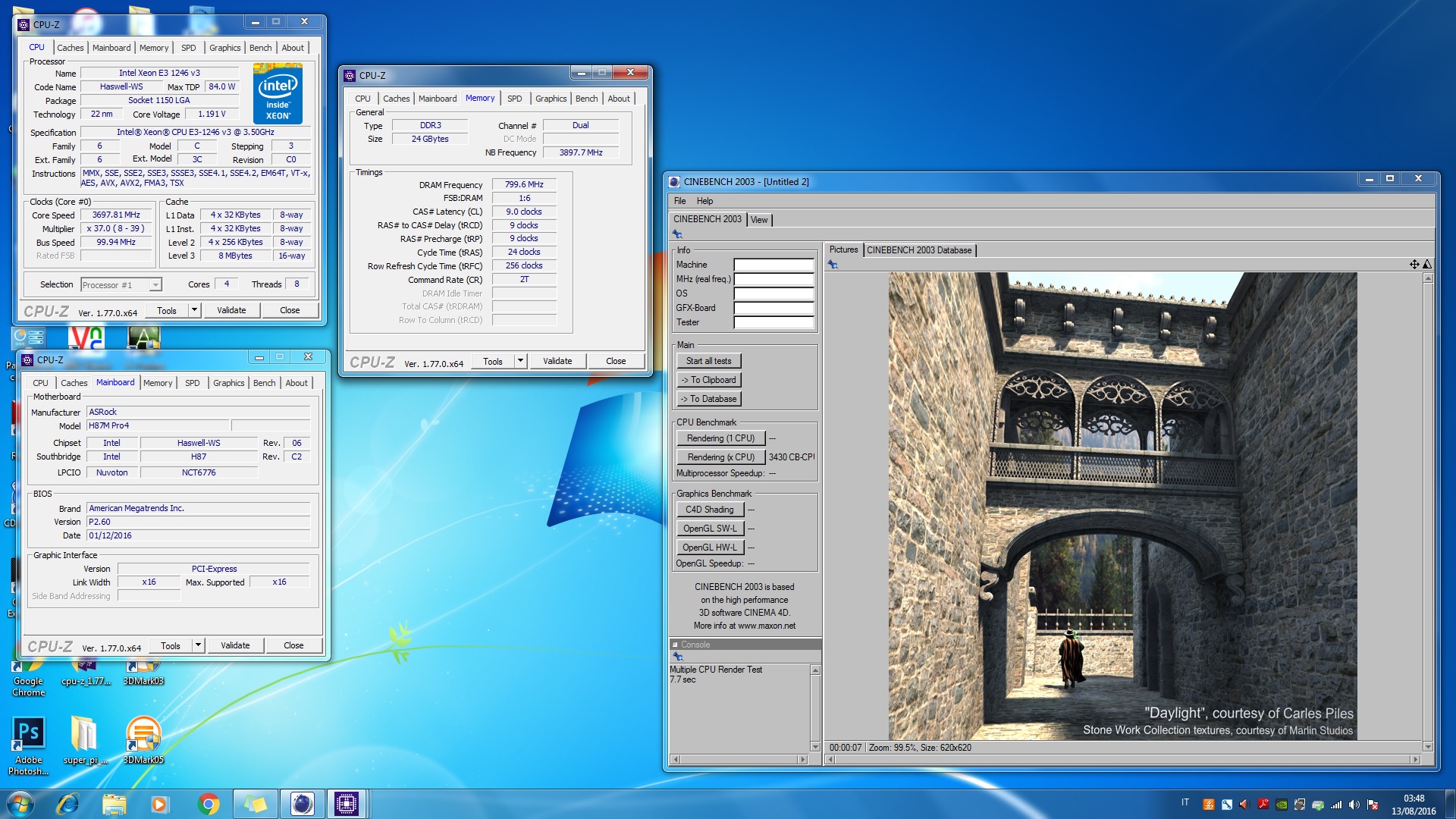Screen dimensions: 1456x819
Task: Open Tools dropdown arrow in Memory window
Action: coord(520,361)
